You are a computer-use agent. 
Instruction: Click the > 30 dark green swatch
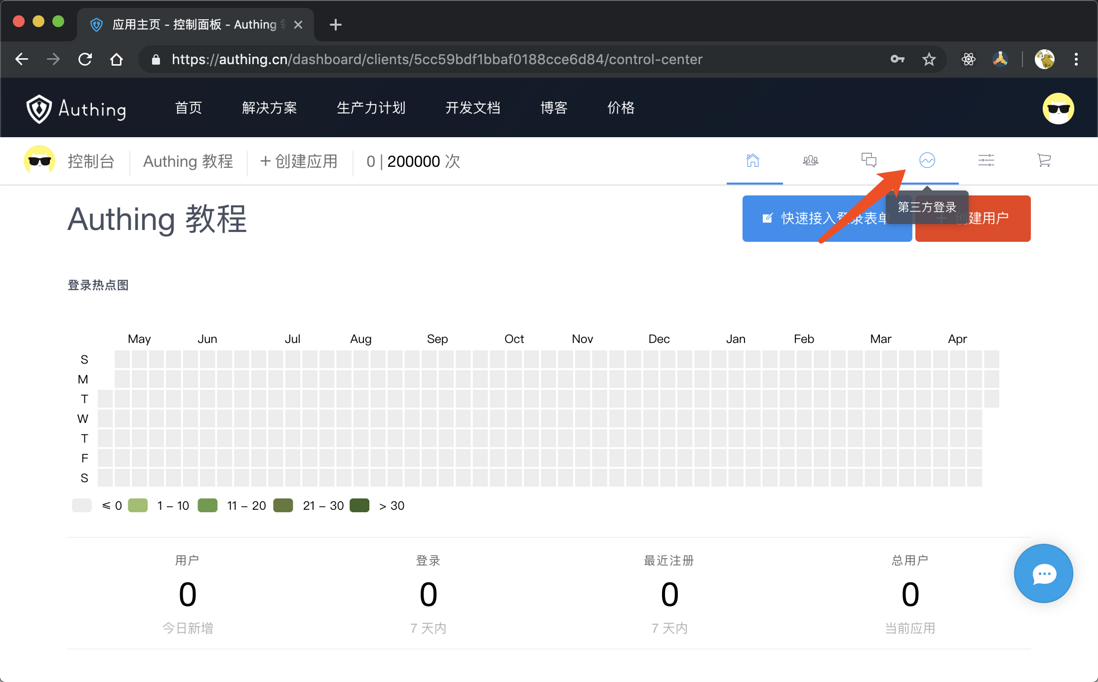[x=360, y=506]
